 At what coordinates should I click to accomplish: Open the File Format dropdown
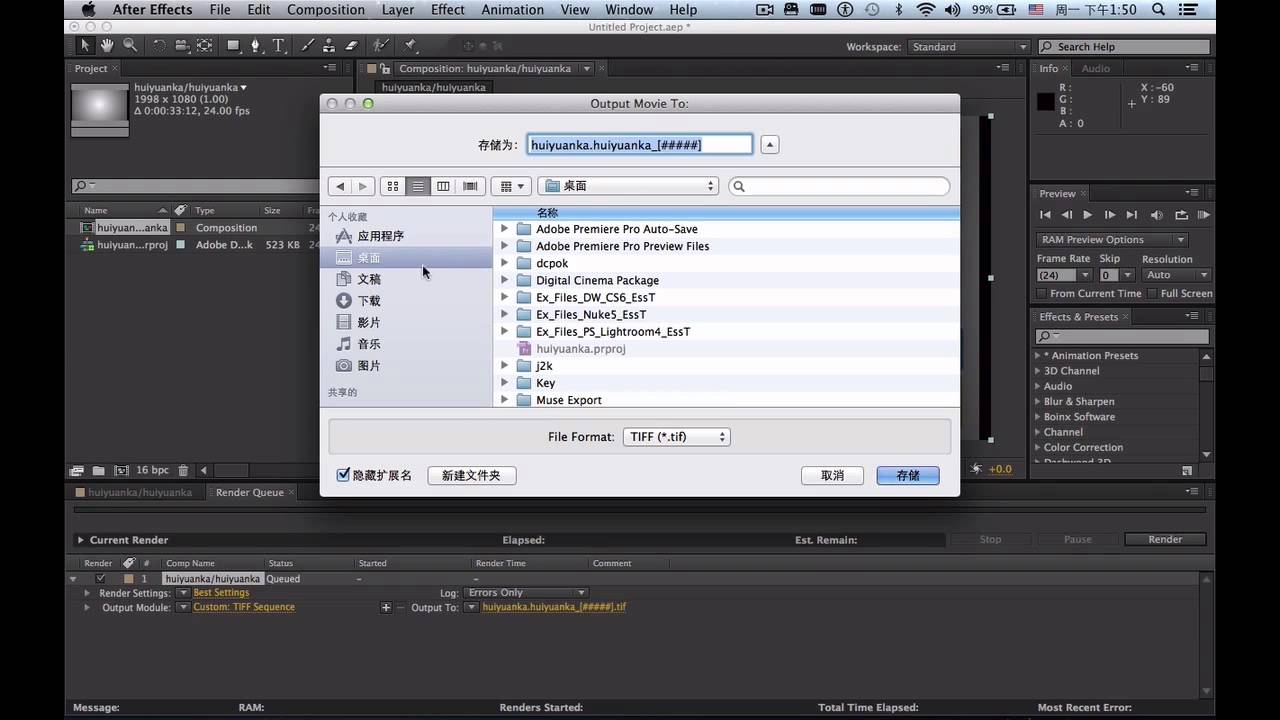[x=677, y=437]
